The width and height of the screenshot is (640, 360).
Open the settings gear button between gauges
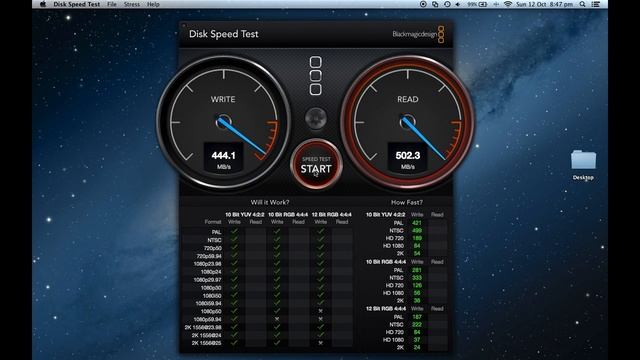(x=316, y=118)
